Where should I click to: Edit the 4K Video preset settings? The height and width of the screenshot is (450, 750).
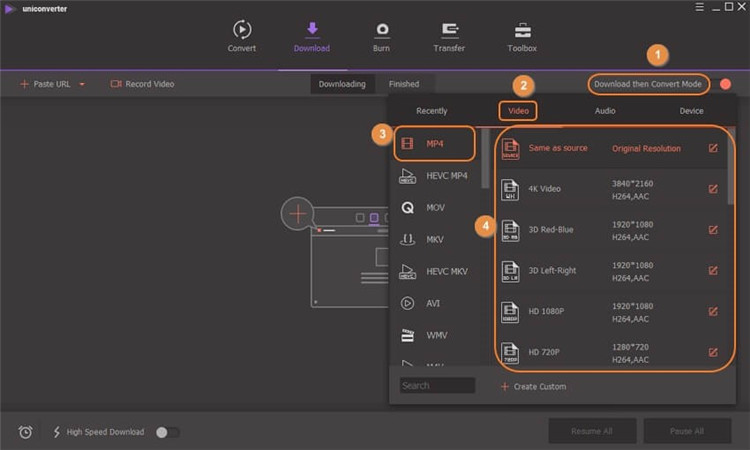pos(713,189)
